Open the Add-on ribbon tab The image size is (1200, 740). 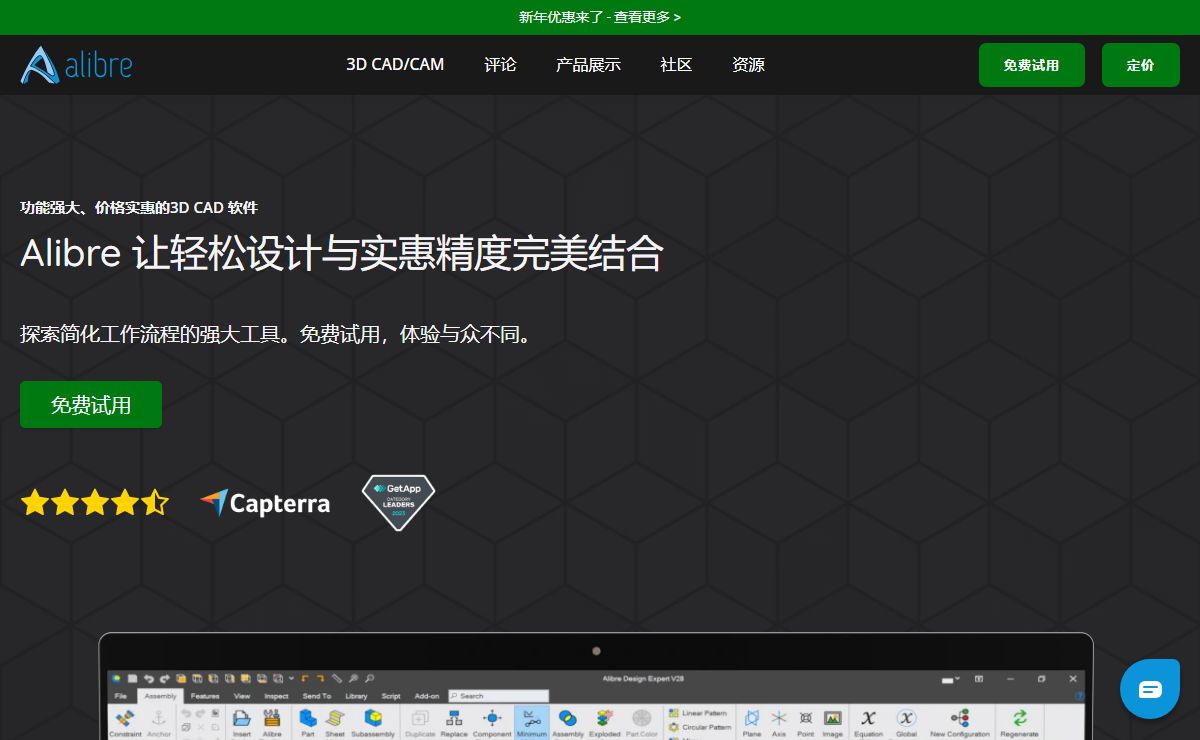(427, 696)
